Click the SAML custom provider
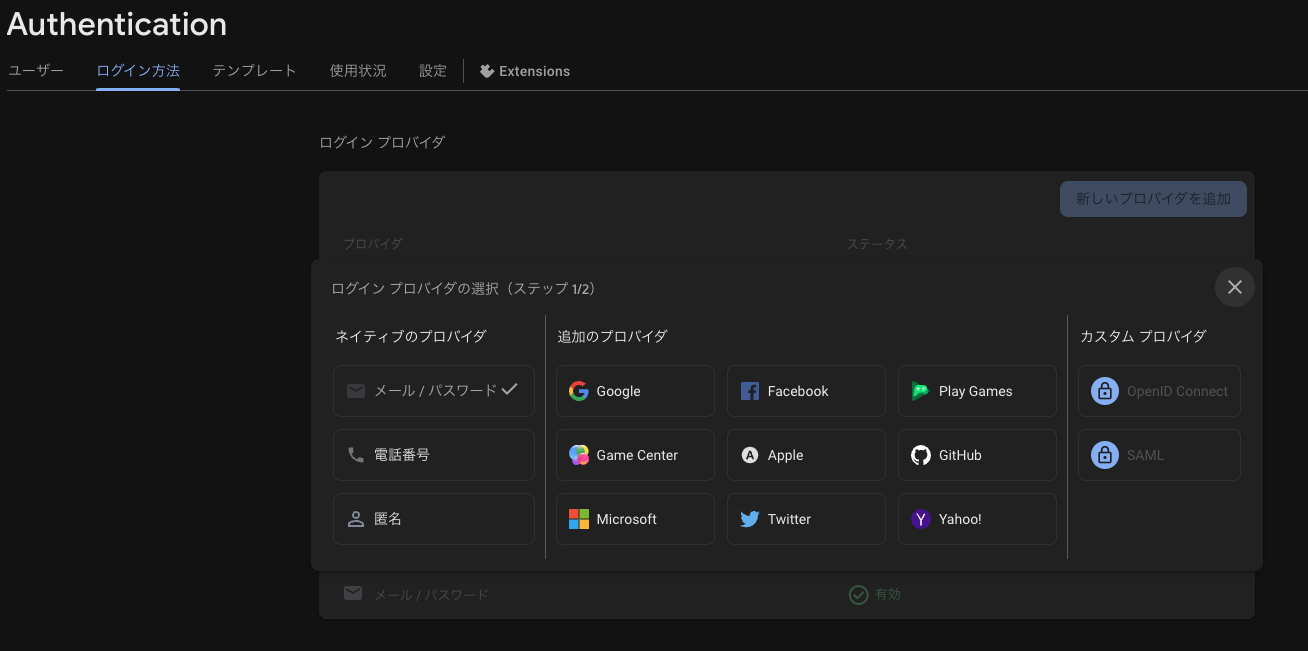Image resolution: width=1308 pixels, height=651 pixels. pyautogui.click(x=1159, y=455)
